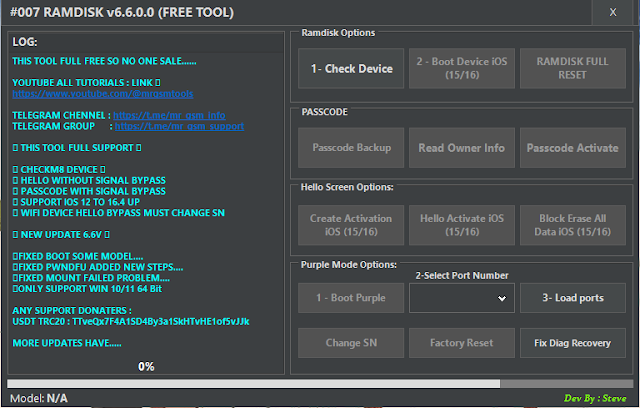
Task: Click 3- Load ports button
Action: point(573,298)
